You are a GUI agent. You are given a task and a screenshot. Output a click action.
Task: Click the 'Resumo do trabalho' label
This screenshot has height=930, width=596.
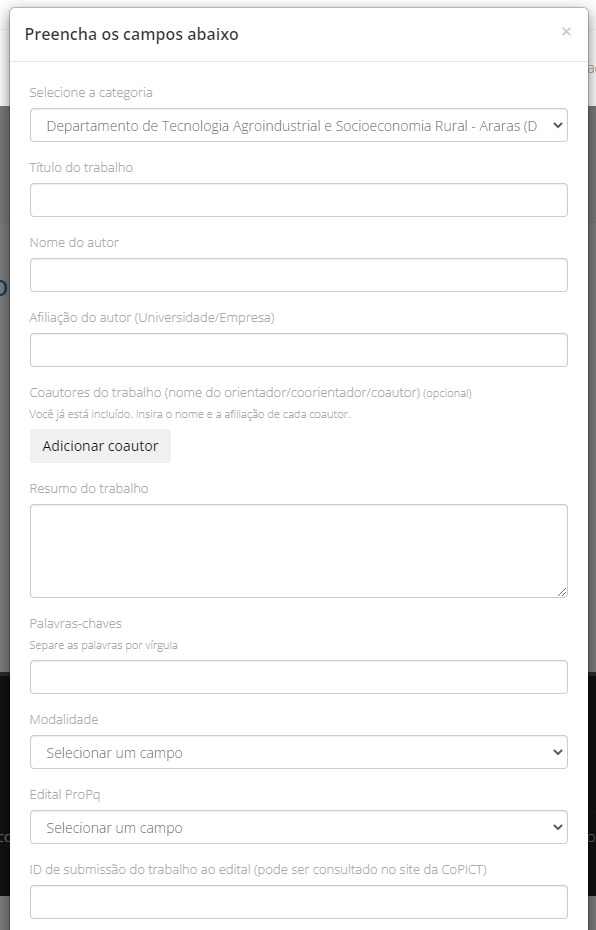pyautogui.click(x=89, y=489)
